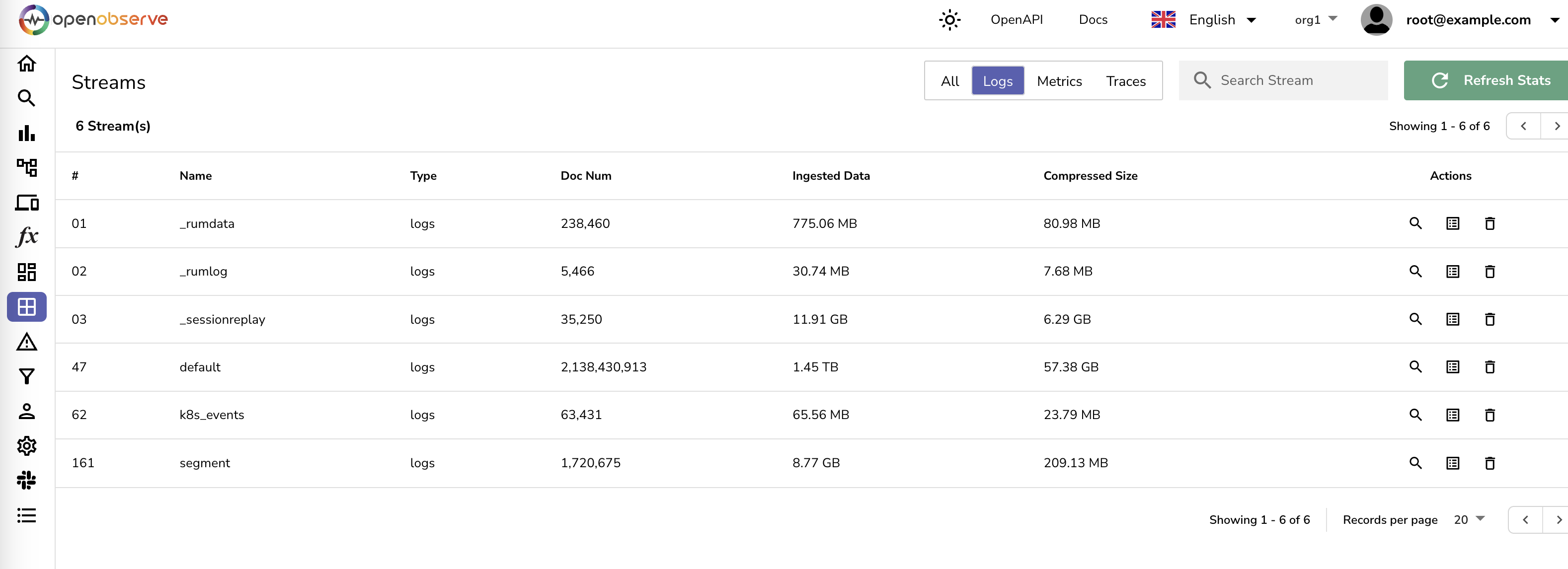Explore the default stream with search icon
The image size is (1568, 569).
[x=1415, y=367]
